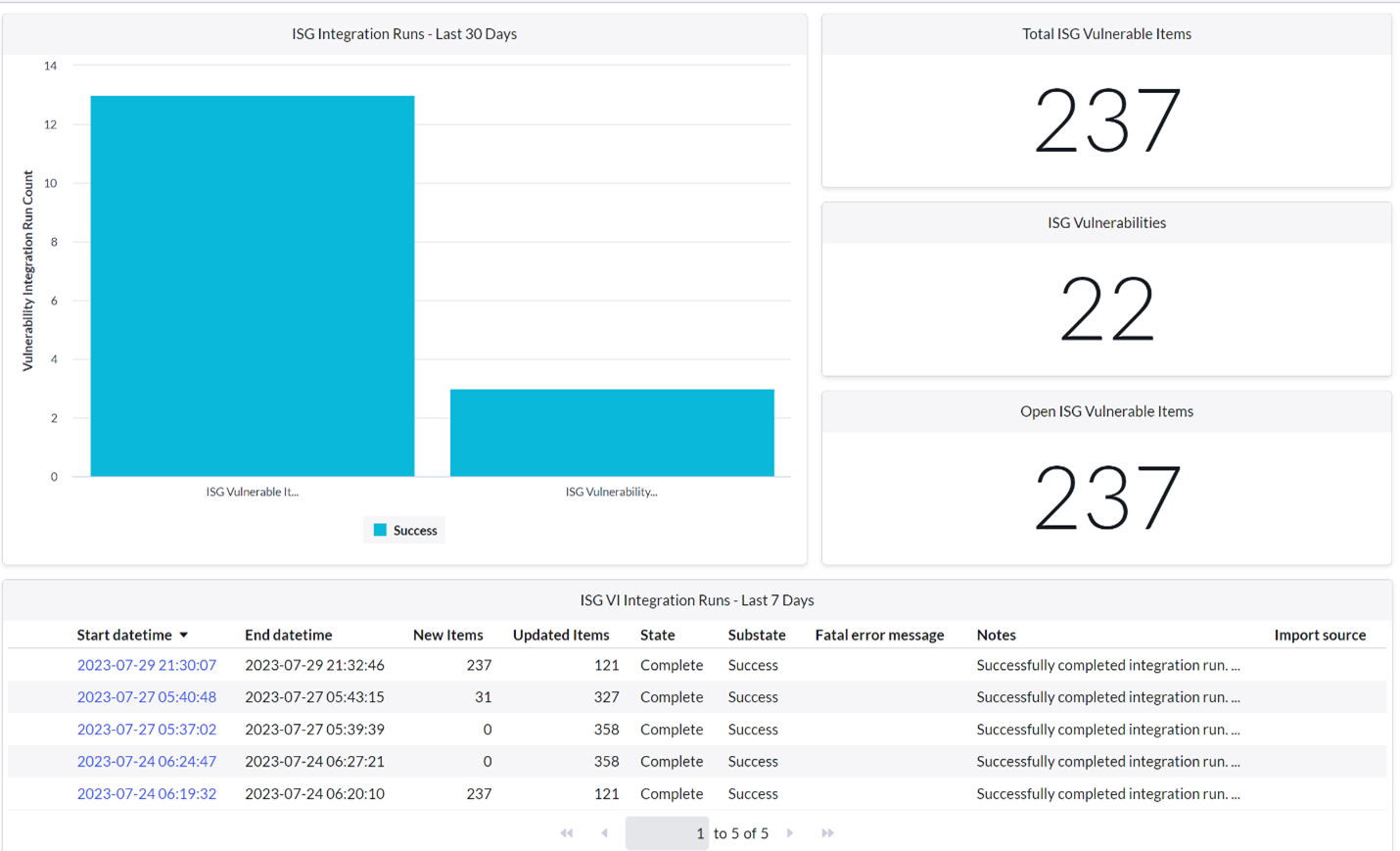Sort by the New Items column header
Viewport: 1400px width, 851px height.
(x=448, y=635)
